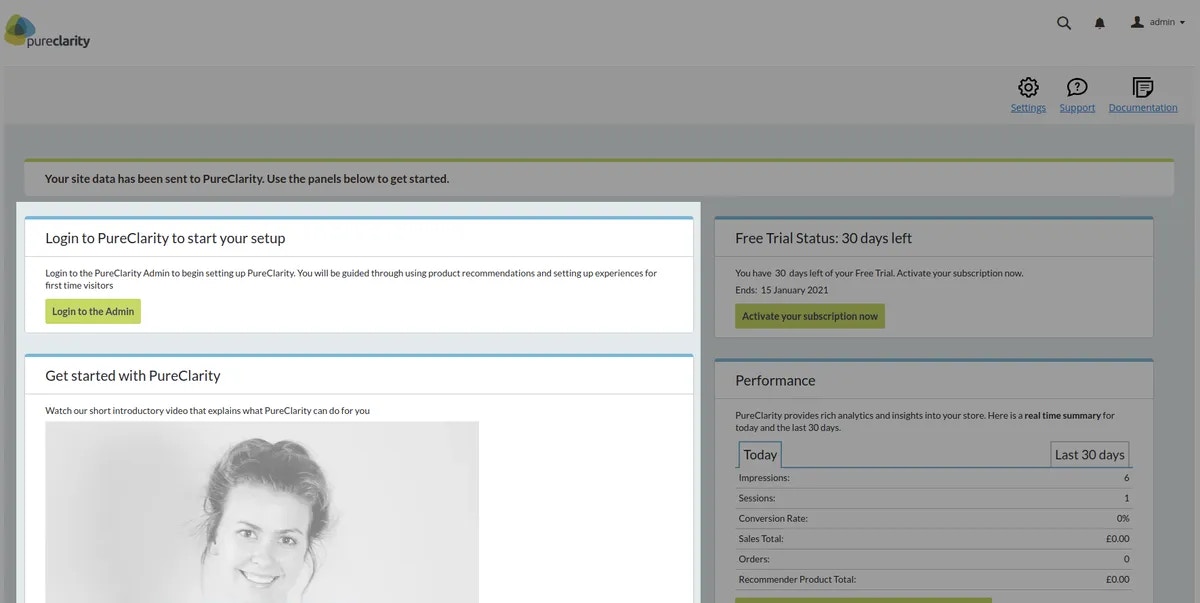Click the Free Trial Status heading
1200x603 pixels.
pos(823,238)
